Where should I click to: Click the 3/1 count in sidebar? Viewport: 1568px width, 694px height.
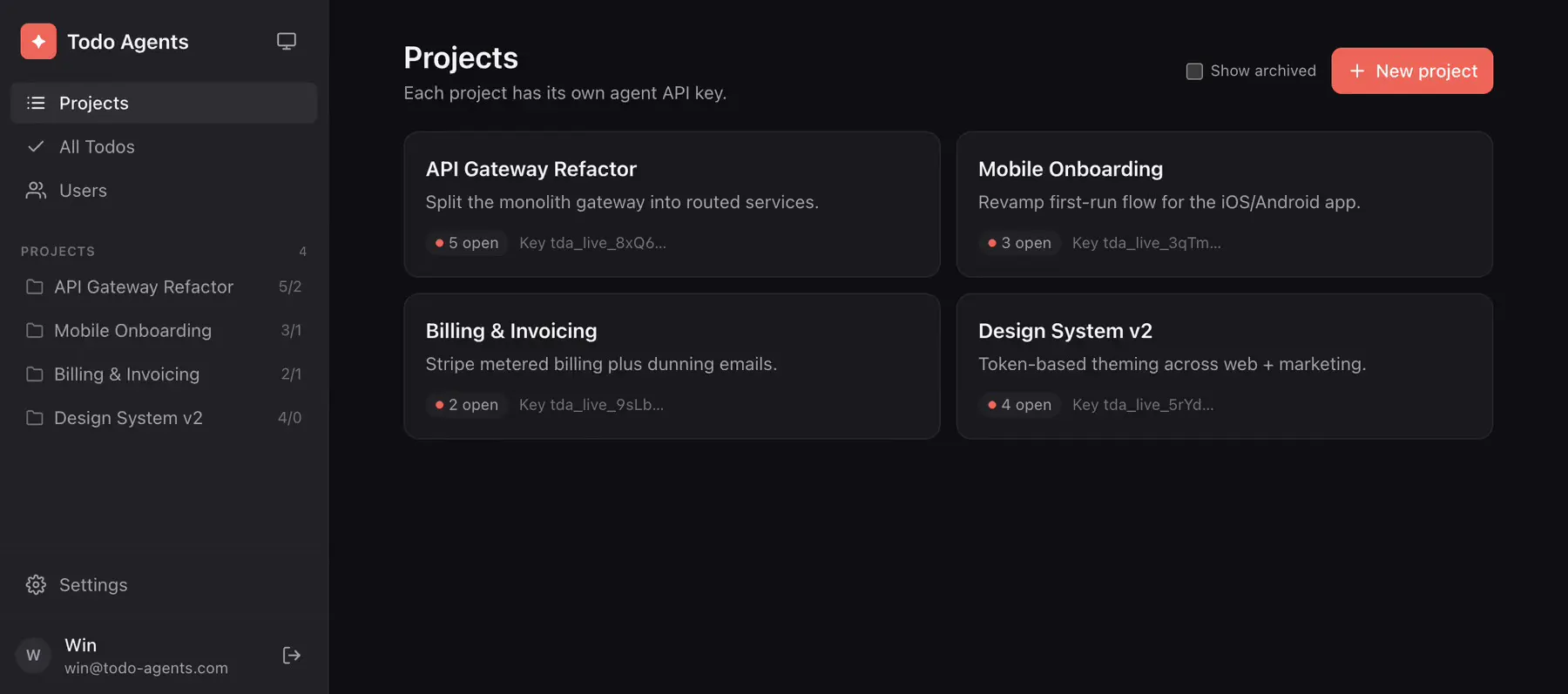(x=291, y=330)
